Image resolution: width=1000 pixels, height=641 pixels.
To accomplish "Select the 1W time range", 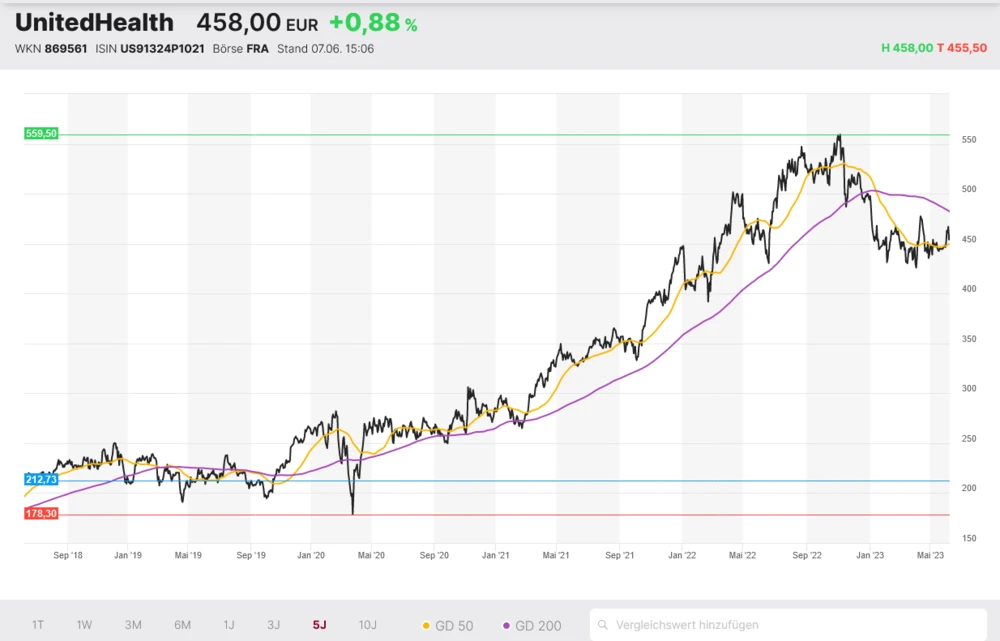I will pos(84,625).
